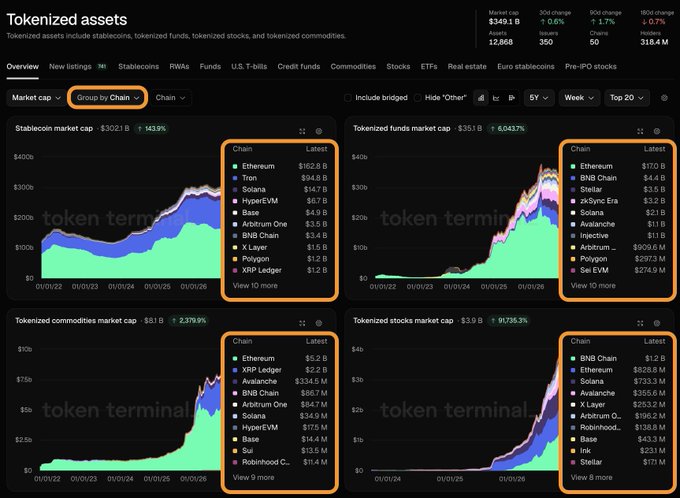The width and height of the screenshot is (680, 498).
Task: Expand Tokenized commodities chart to fullscreen
Action: click(x=302, y=323)
